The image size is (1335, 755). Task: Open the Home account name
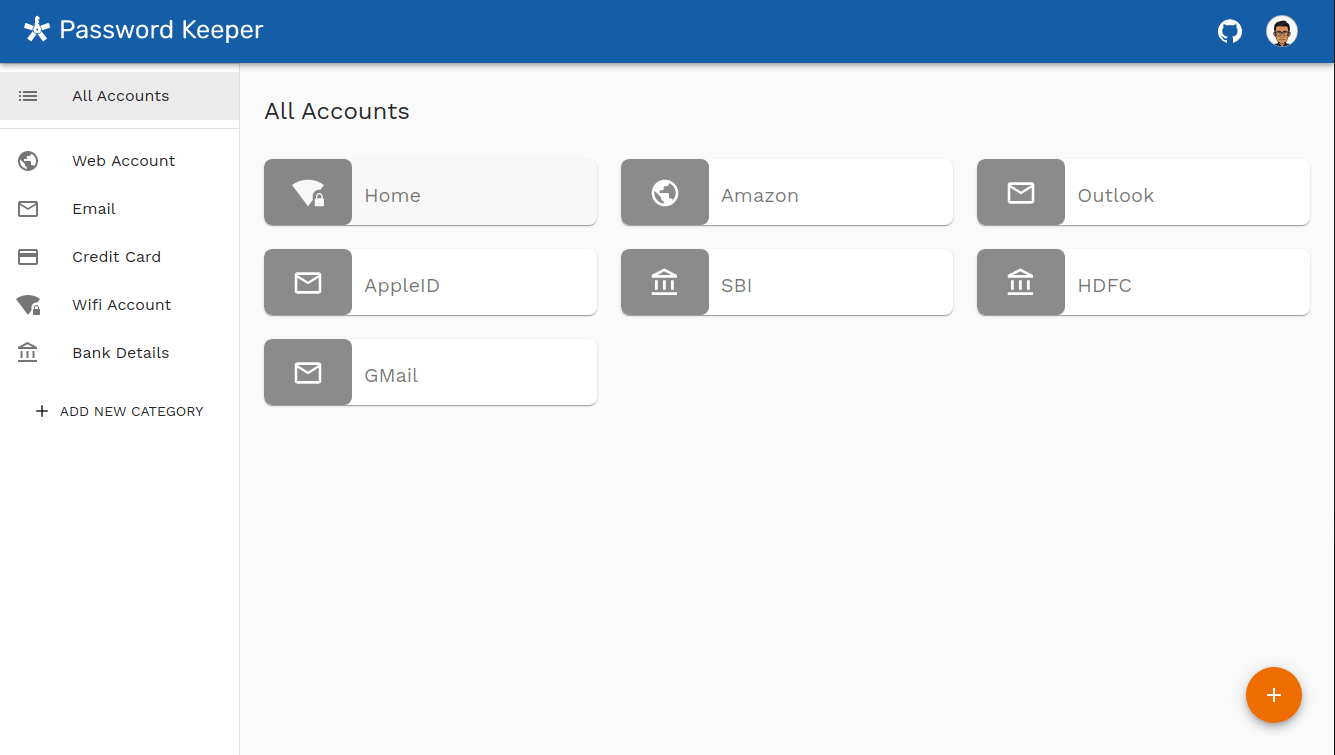point(392,196)
